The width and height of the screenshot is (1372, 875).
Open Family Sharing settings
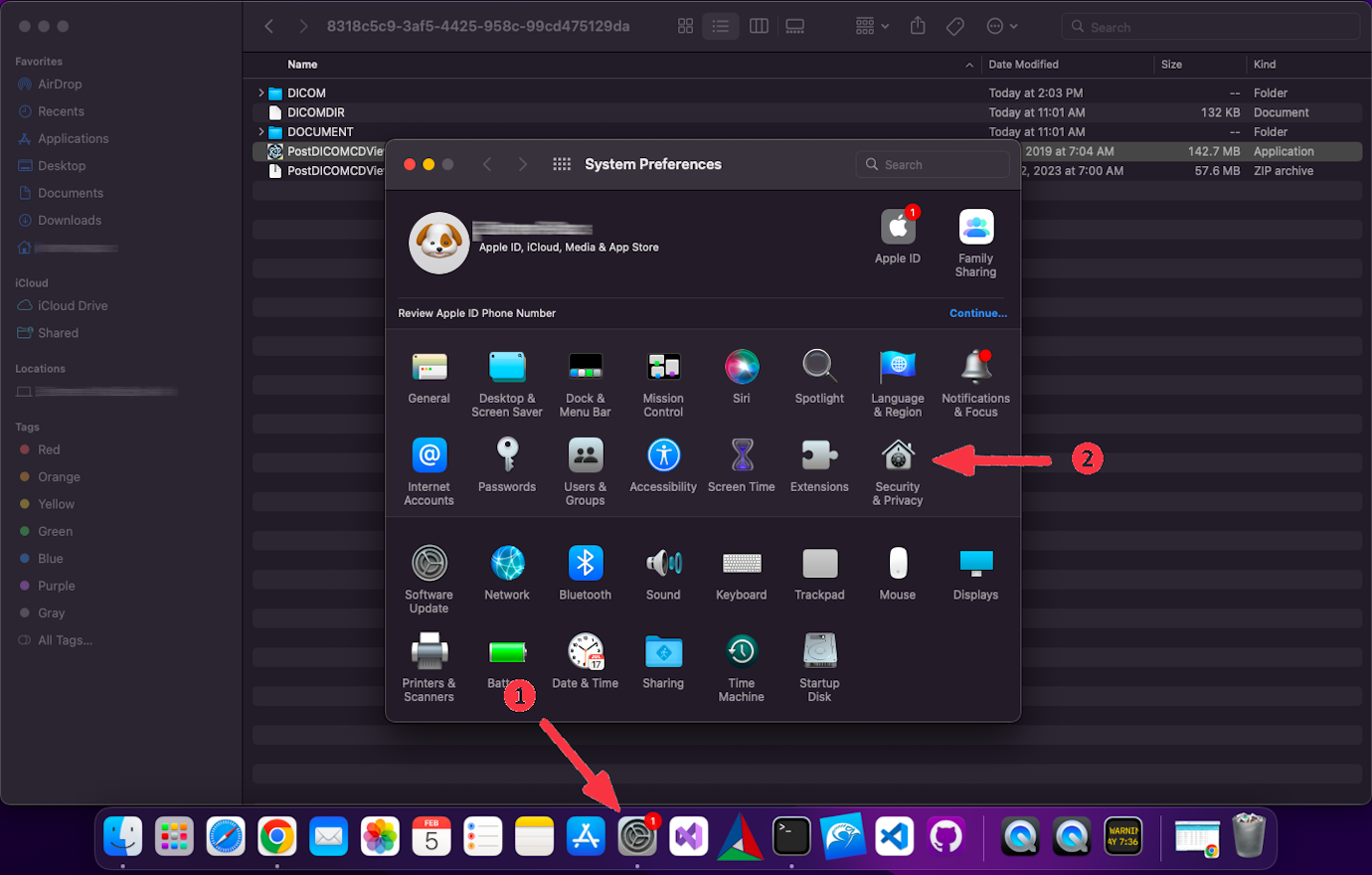tap(974, 228)
